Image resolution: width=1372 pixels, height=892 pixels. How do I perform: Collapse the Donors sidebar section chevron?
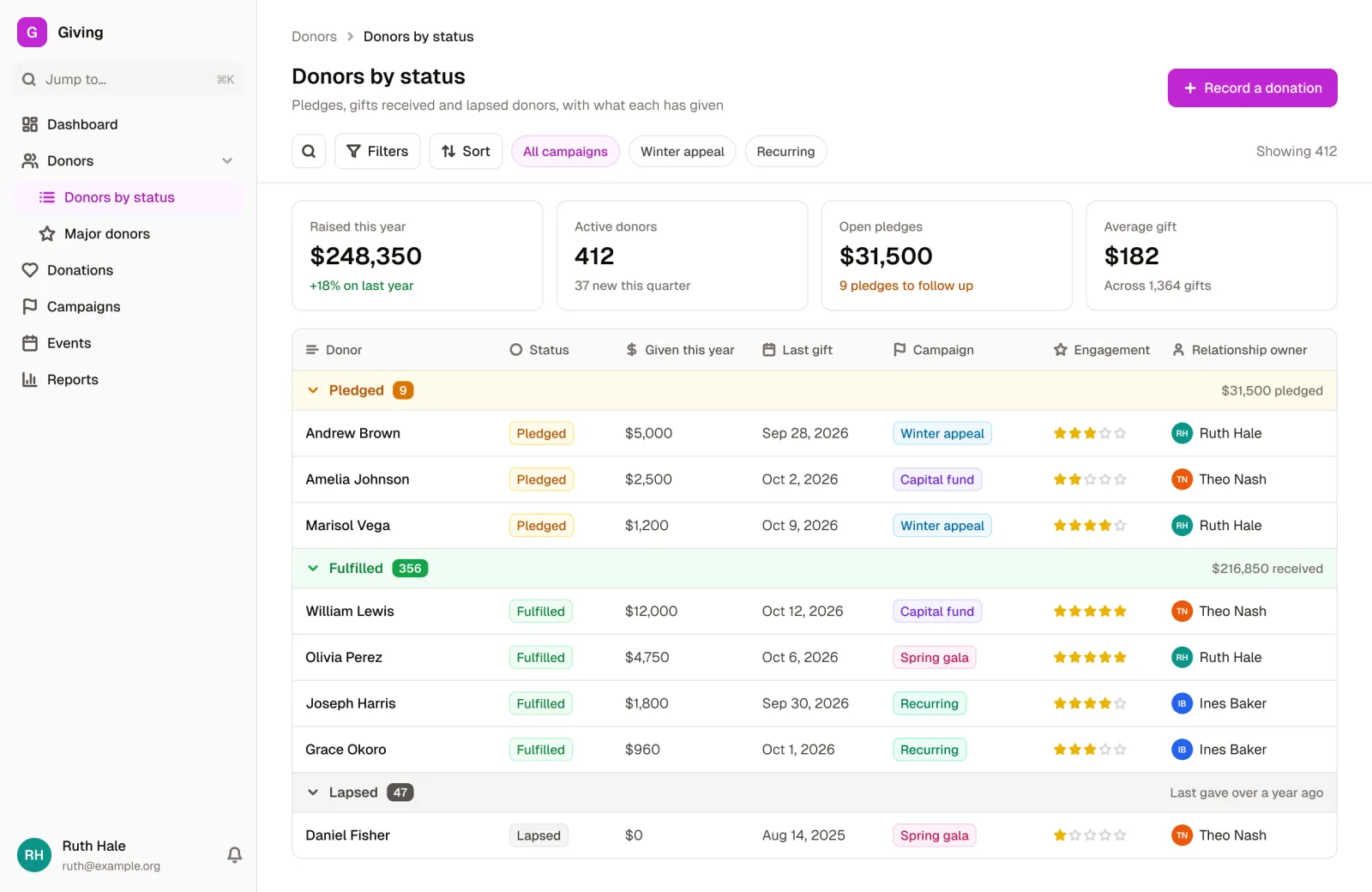[x=227, y=160]
